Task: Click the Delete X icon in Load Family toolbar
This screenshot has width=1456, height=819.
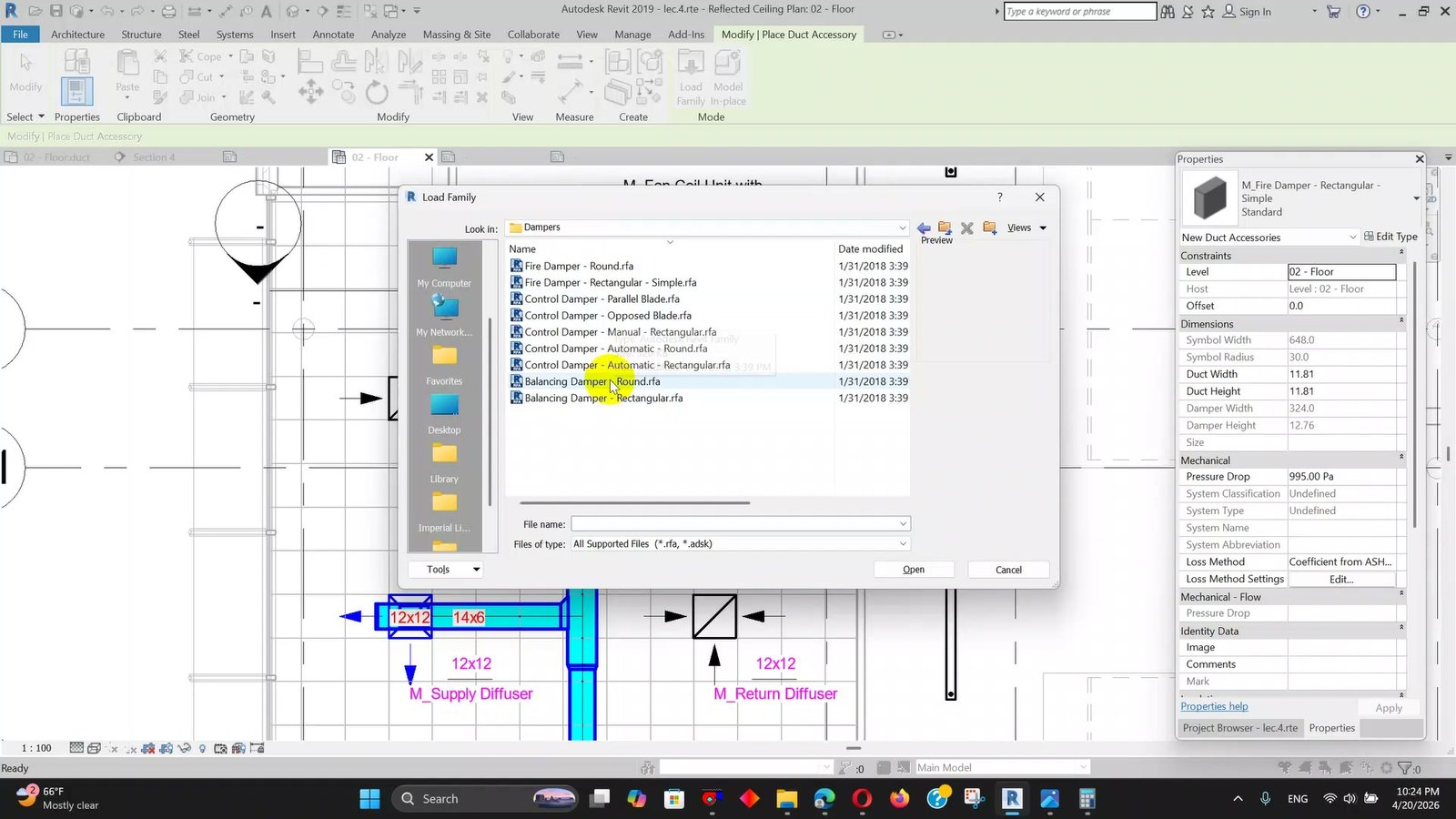Action: 967,227
